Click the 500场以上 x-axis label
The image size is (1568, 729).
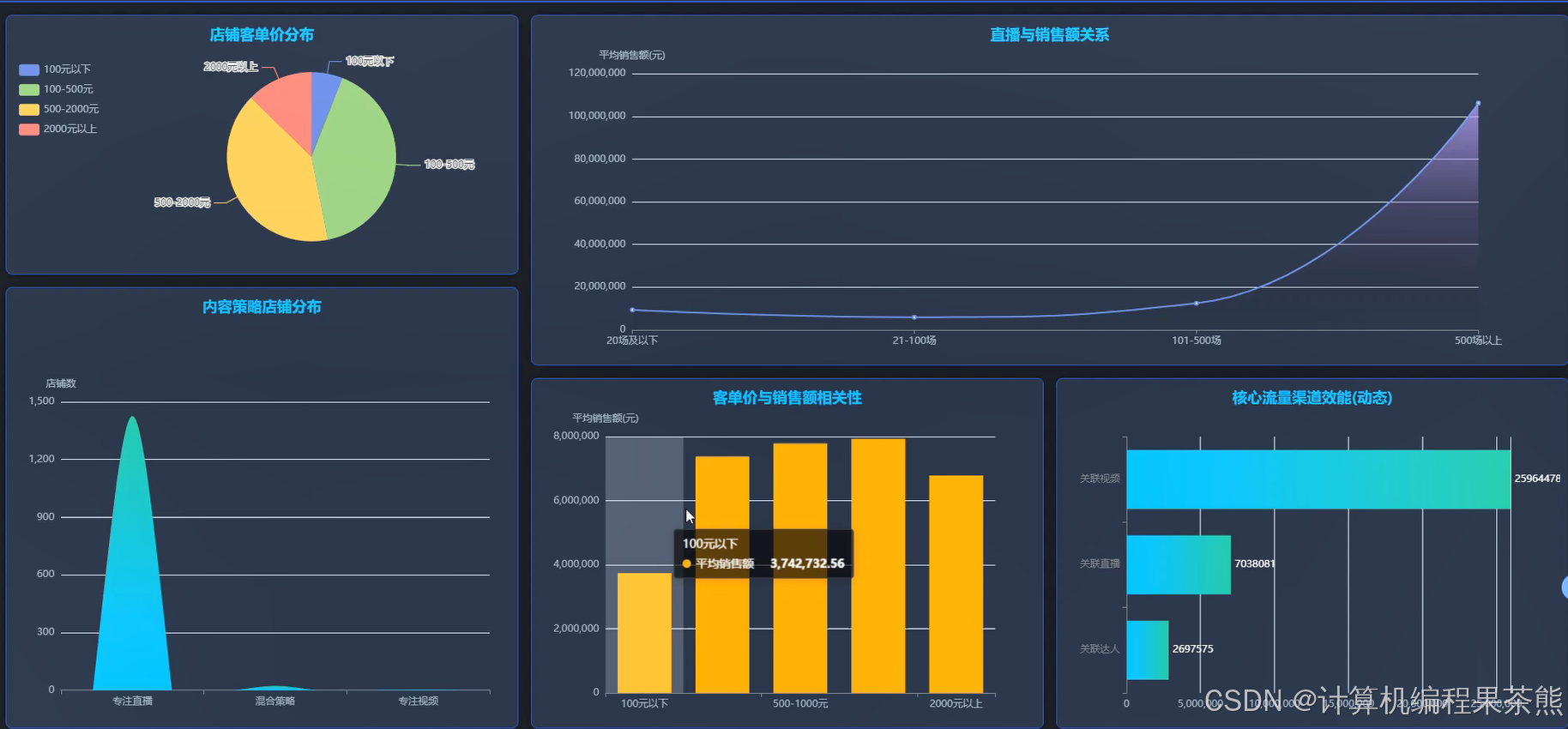coord(1478,340)
